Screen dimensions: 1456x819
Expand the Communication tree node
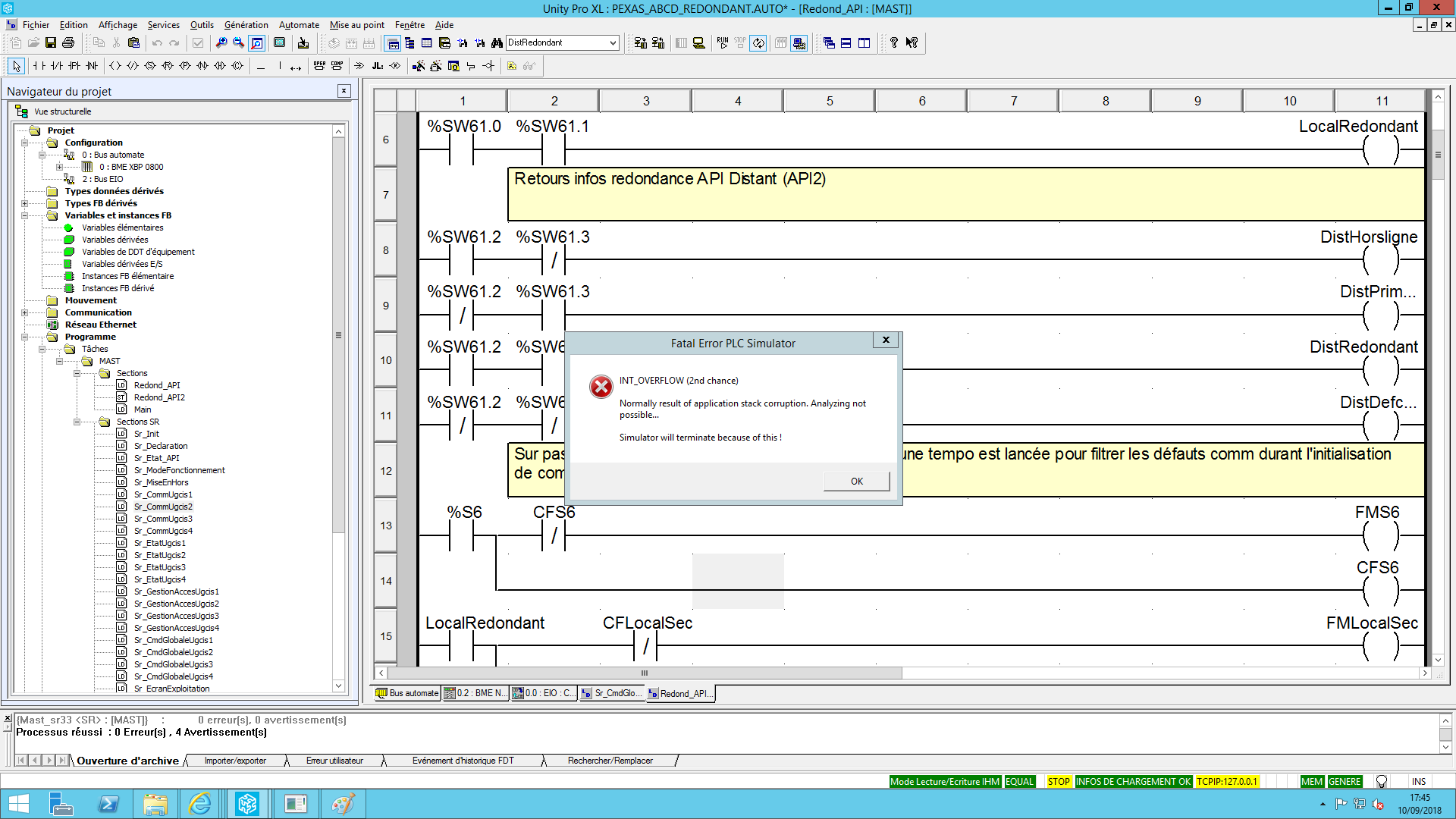click(25, 312)
